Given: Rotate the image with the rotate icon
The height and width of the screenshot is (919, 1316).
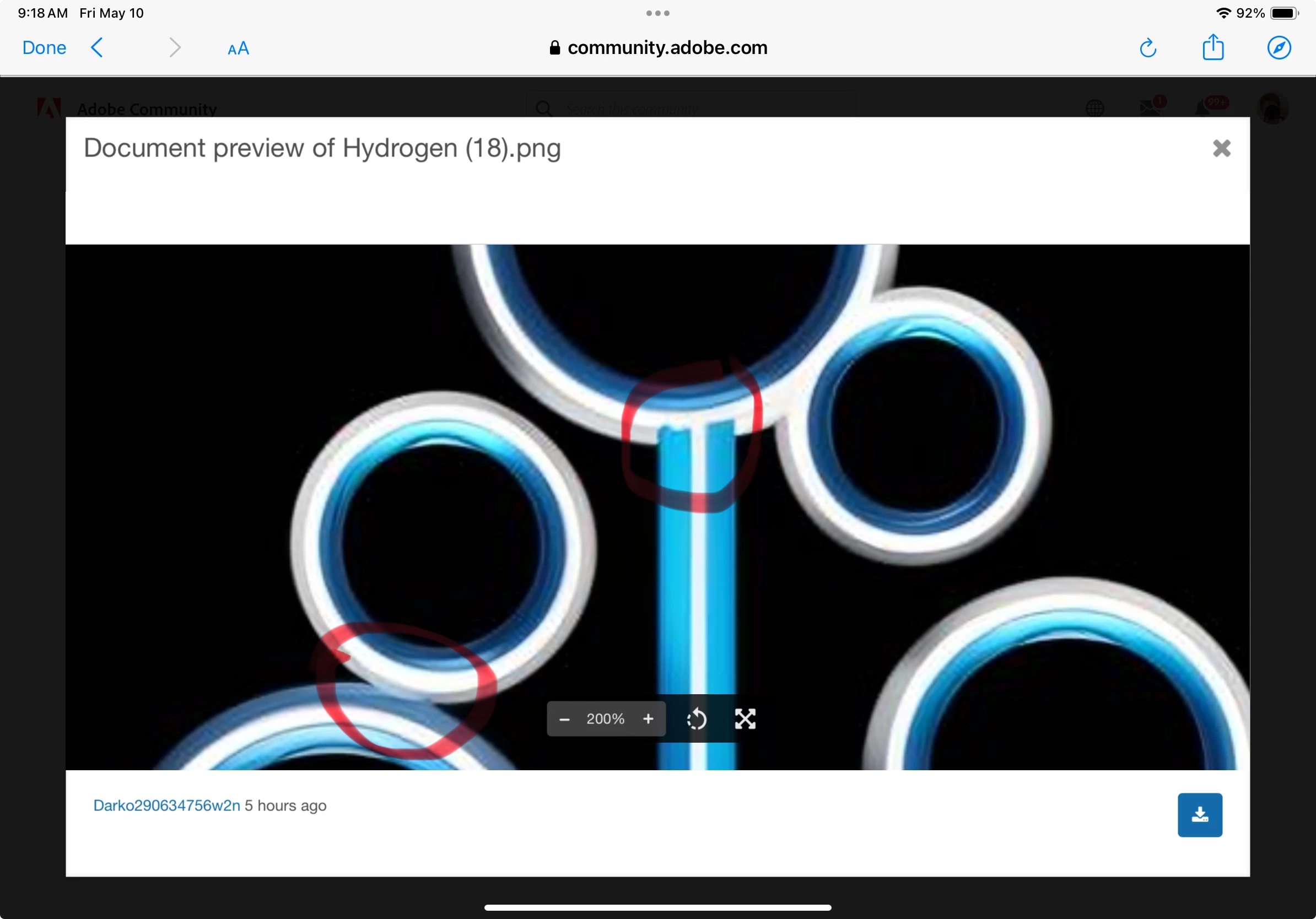Looking at the screenshot, I should pos(697,719).
